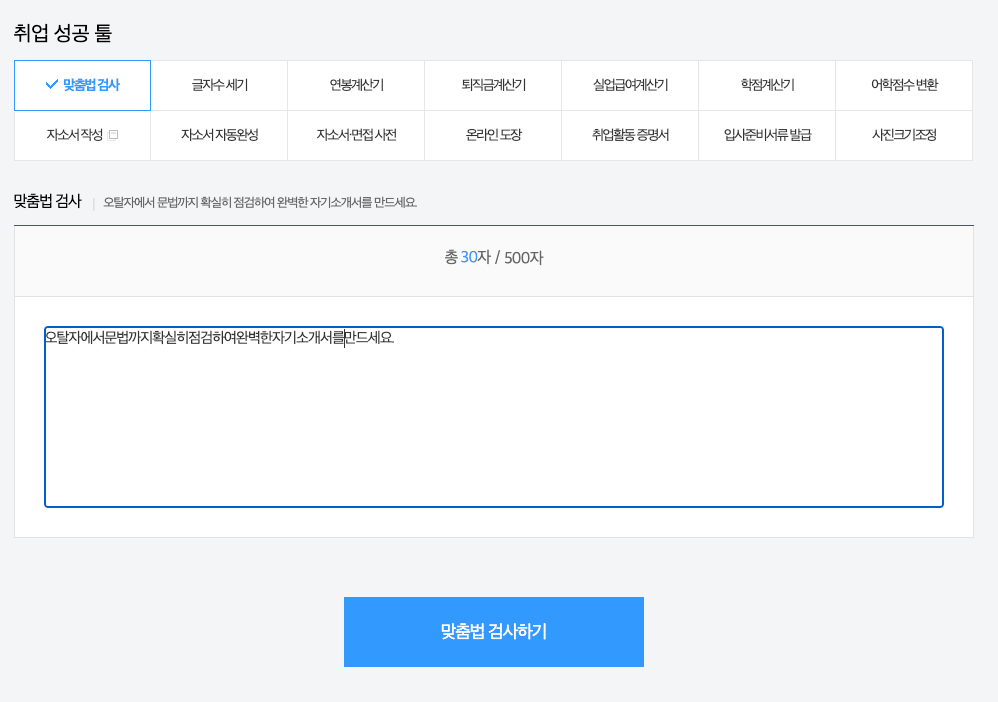Select the 취업활동 증명서 tool
The height and width of the screenshot is (702, 998).
[x=630, y=134]
